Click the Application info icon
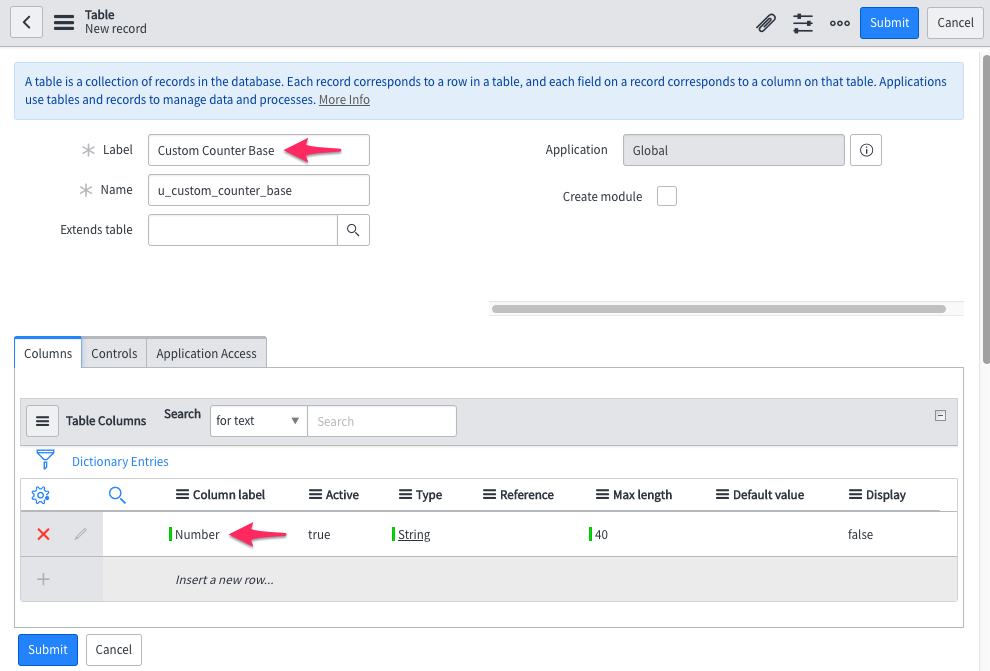 865,150
